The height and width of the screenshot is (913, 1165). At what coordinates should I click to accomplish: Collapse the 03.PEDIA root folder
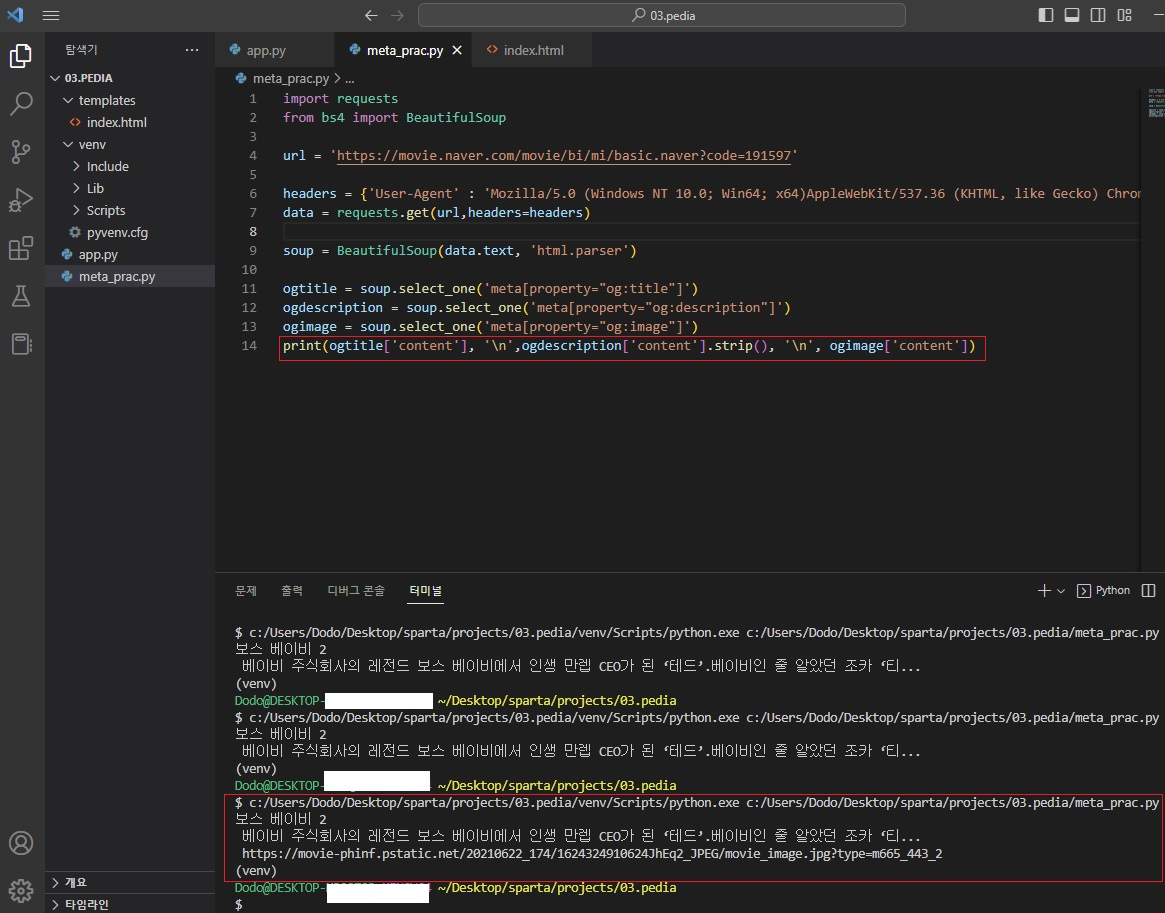(x=130, y=78)
